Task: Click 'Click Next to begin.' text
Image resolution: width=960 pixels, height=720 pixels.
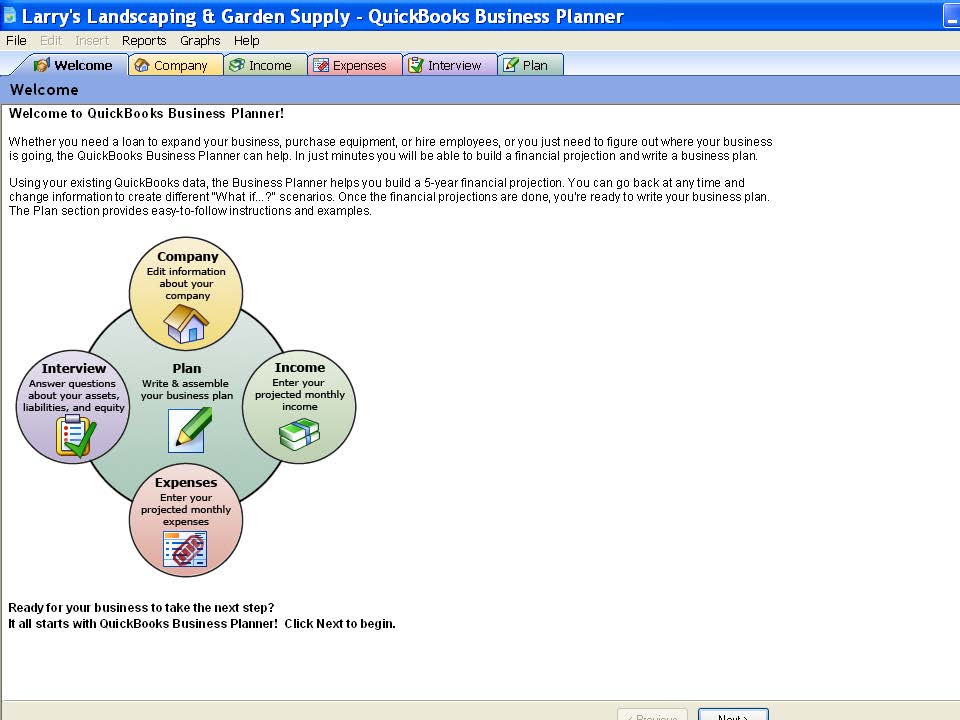Action: (x=340, y=624)
